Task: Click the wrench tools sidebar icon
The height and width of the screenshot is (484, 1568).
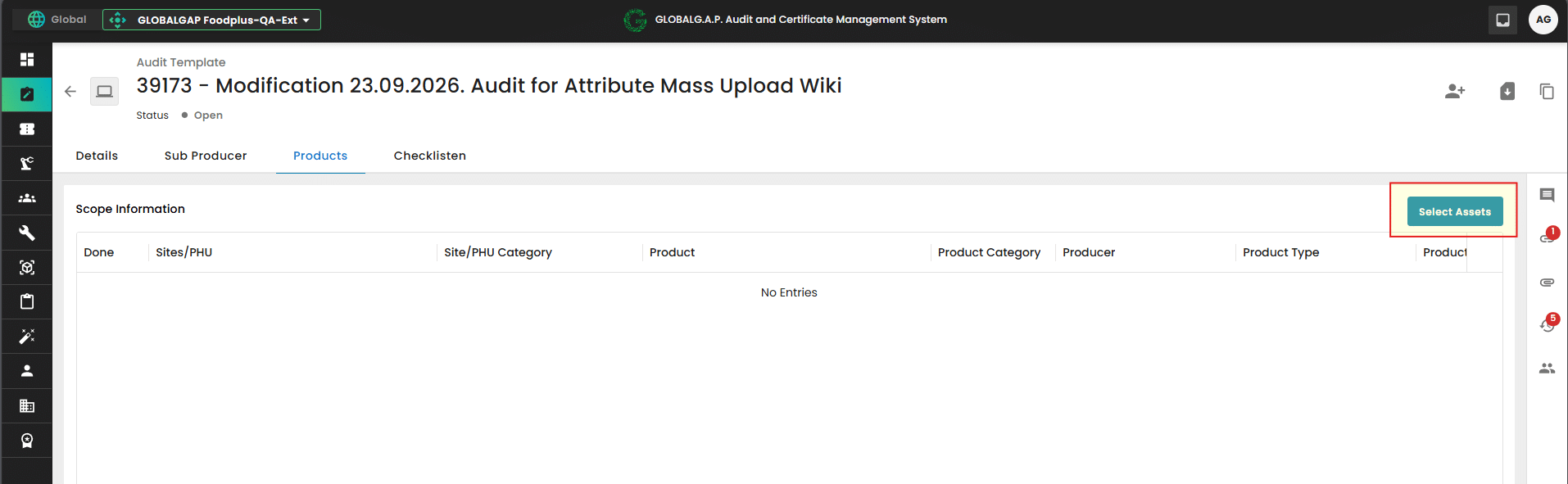Action: [x=27, y=233]
